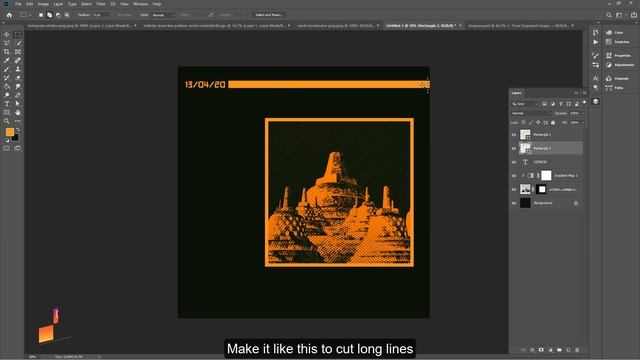Screen dimensions: 640x360
Task: Select the Clone Stamp tool
Action: point(18,69)
